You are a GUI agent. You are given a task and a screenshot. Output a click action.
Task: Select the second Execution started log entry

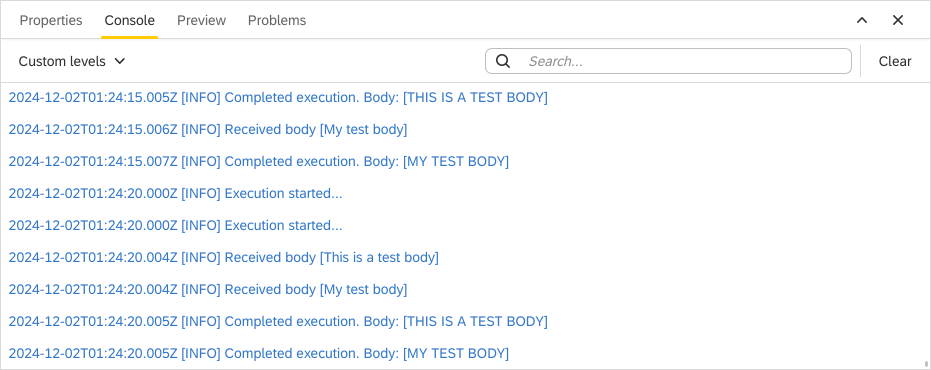coord(175,226)
